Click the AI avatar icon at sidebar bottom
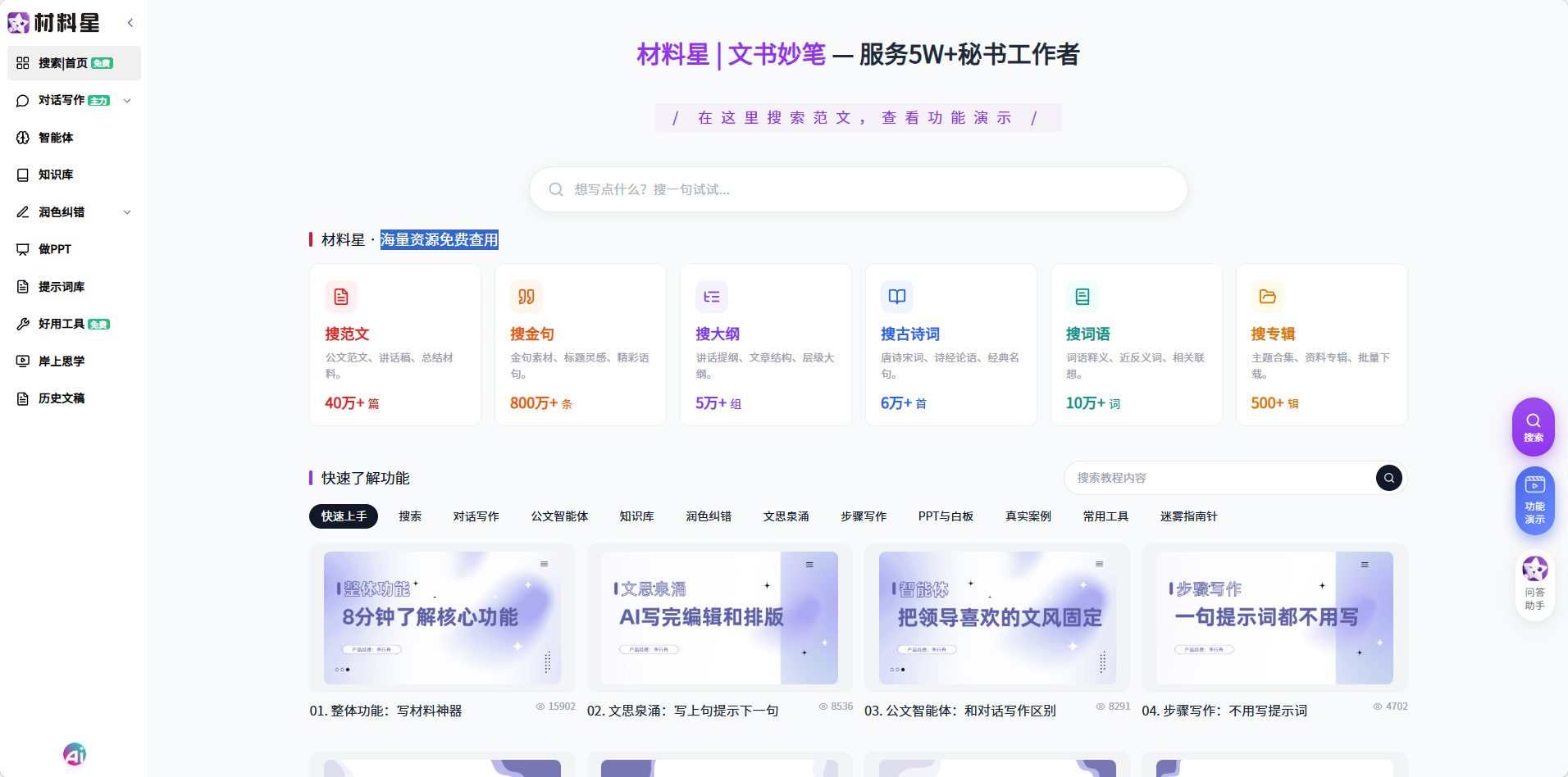 pos(75,754)
